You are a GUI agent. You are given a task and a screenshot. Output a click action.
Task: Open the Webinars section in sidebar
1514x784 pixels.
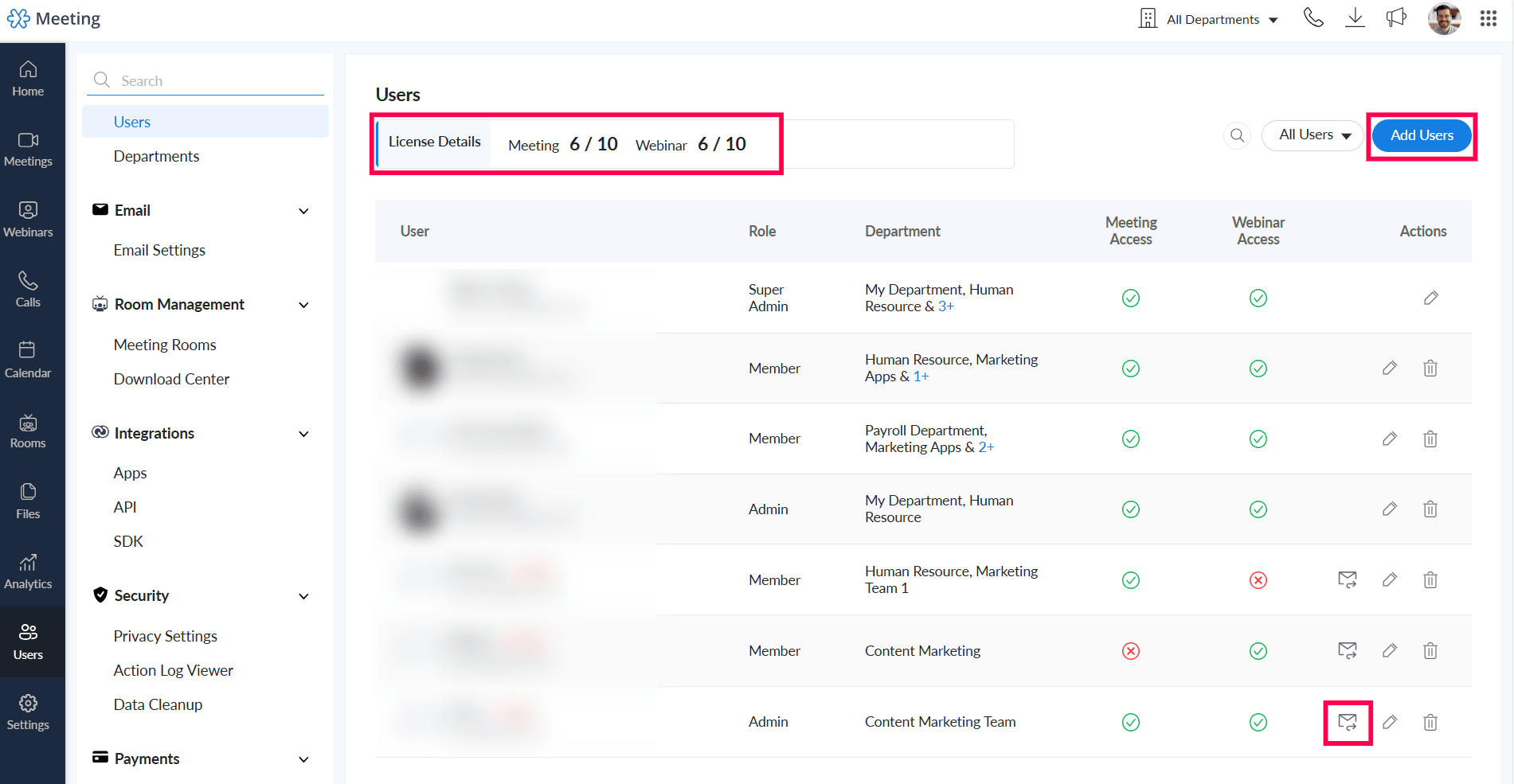click(28, 219)
